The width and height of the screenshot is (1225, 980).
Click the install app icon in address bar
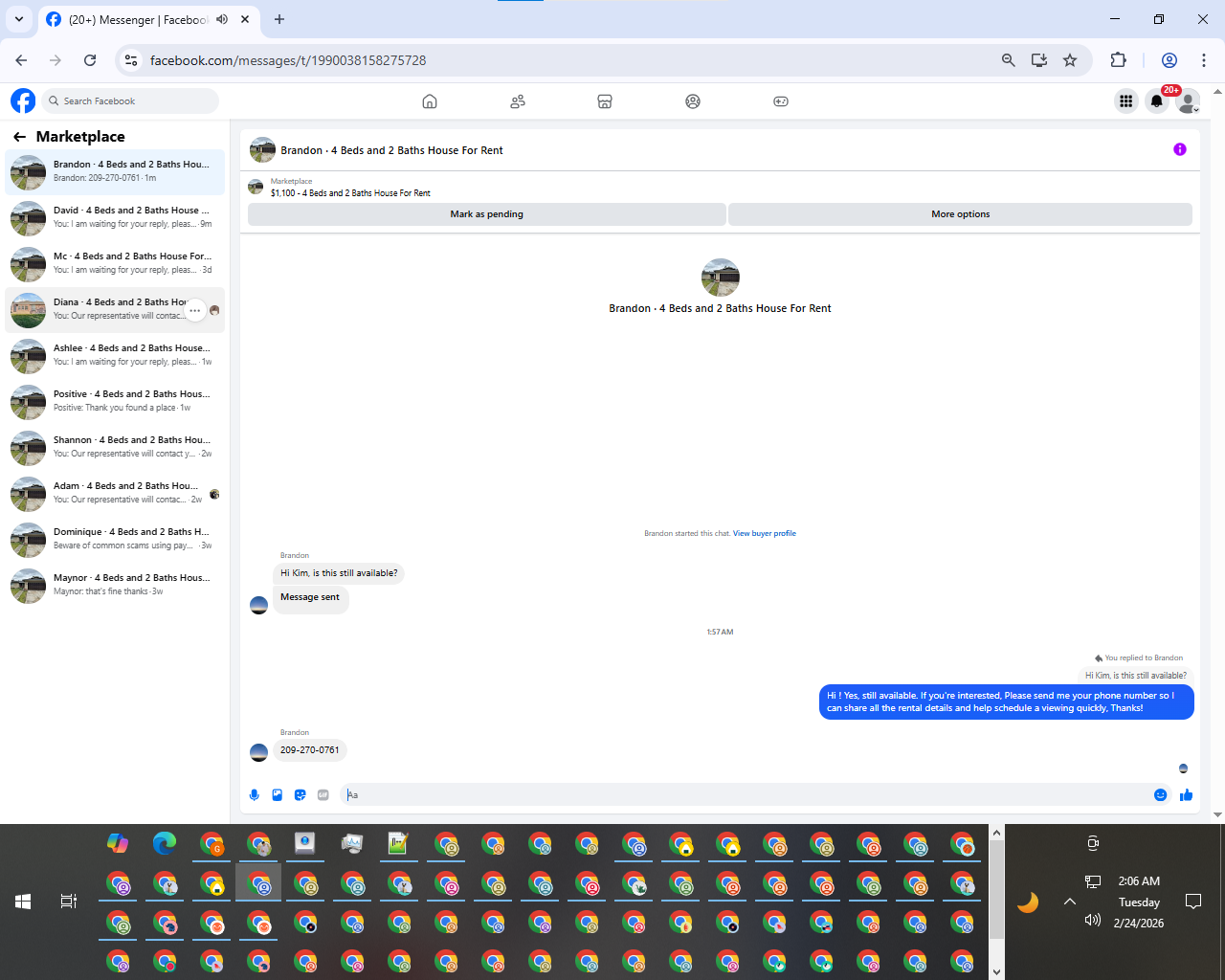pos(1039,60)
